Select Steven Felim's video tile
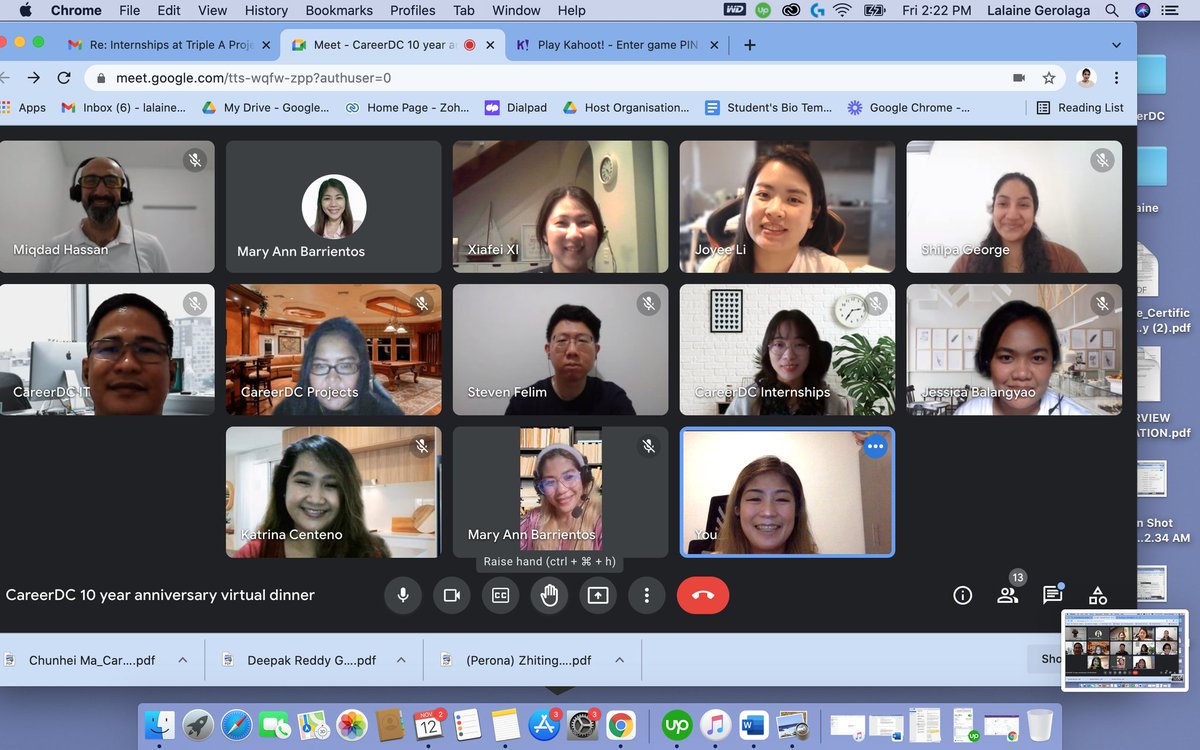The height and width of the screenshot is (750, 1200). (x=560, y=350)
